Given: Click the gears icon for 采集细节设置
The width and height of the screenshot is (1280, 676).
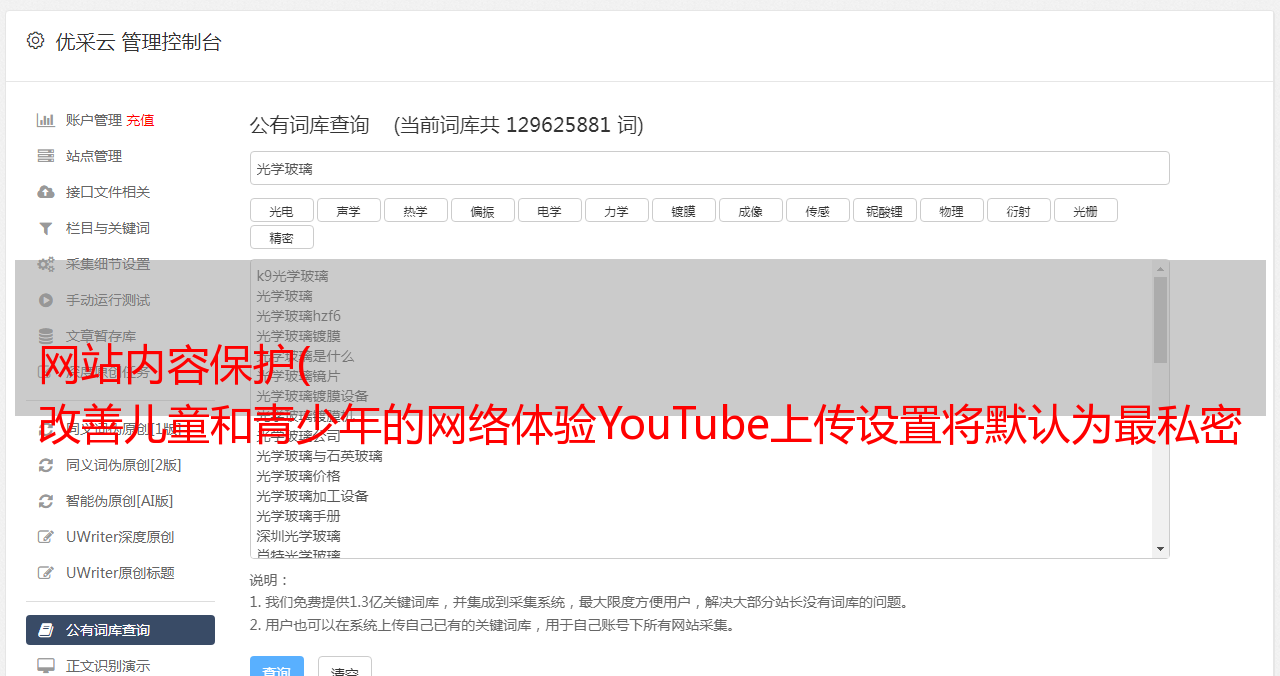Looking at the screenshot, I should [46, 264].
